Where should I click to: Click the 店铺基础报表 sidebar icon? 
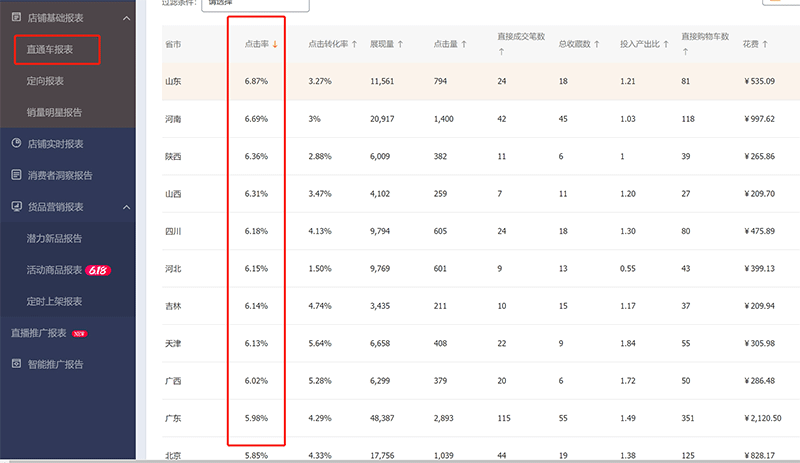point(16,17)
